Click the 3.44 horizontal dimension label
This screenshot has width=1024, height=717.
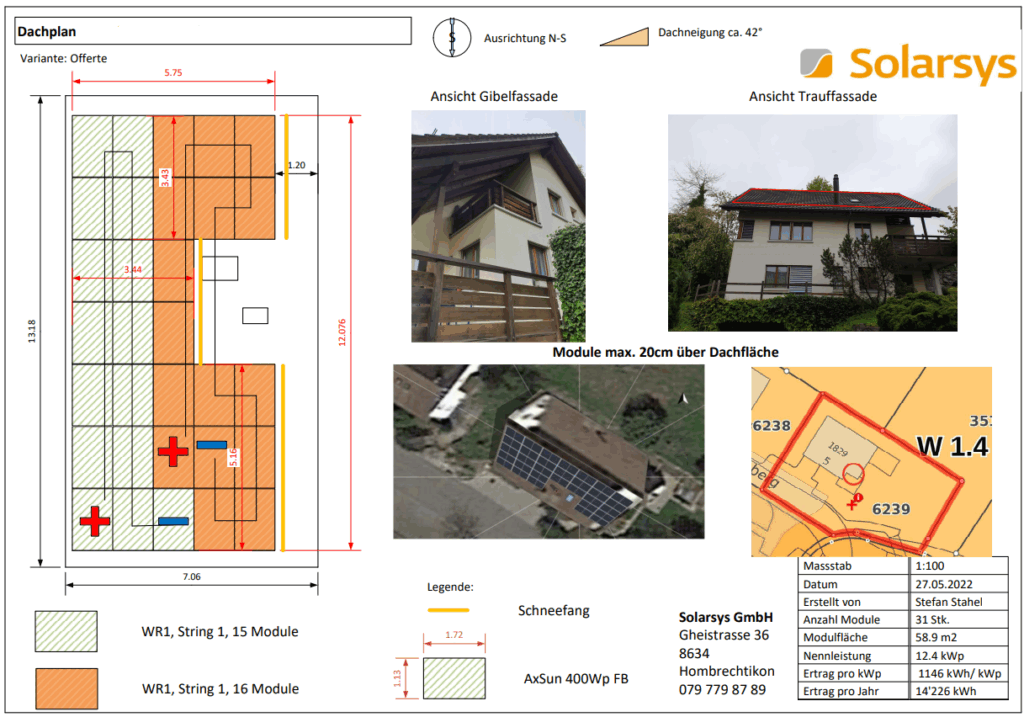coord(133,269)
